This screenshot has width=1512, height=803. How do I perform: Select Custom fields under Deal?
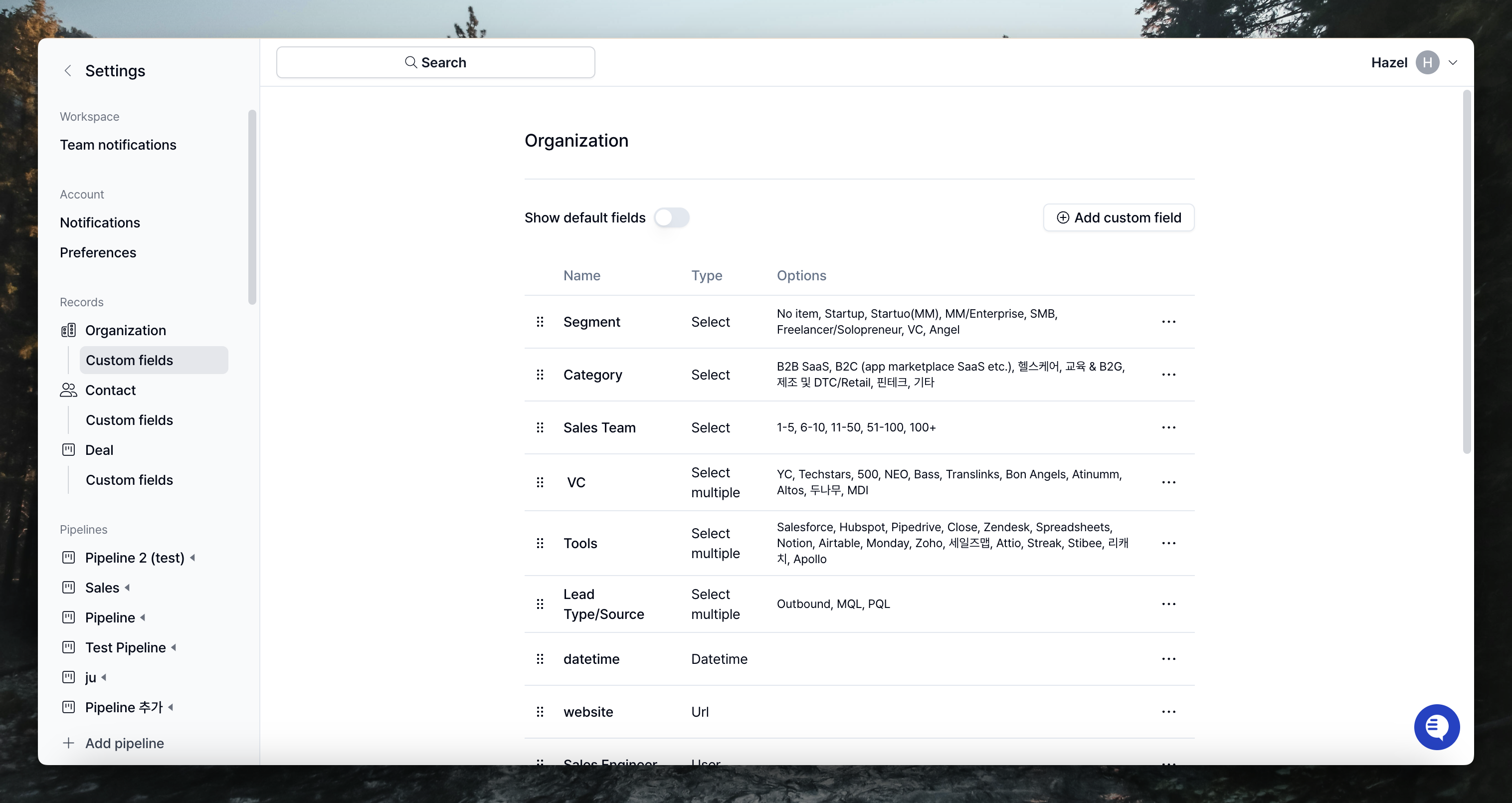pyautogui.click(x=129, y=480)
